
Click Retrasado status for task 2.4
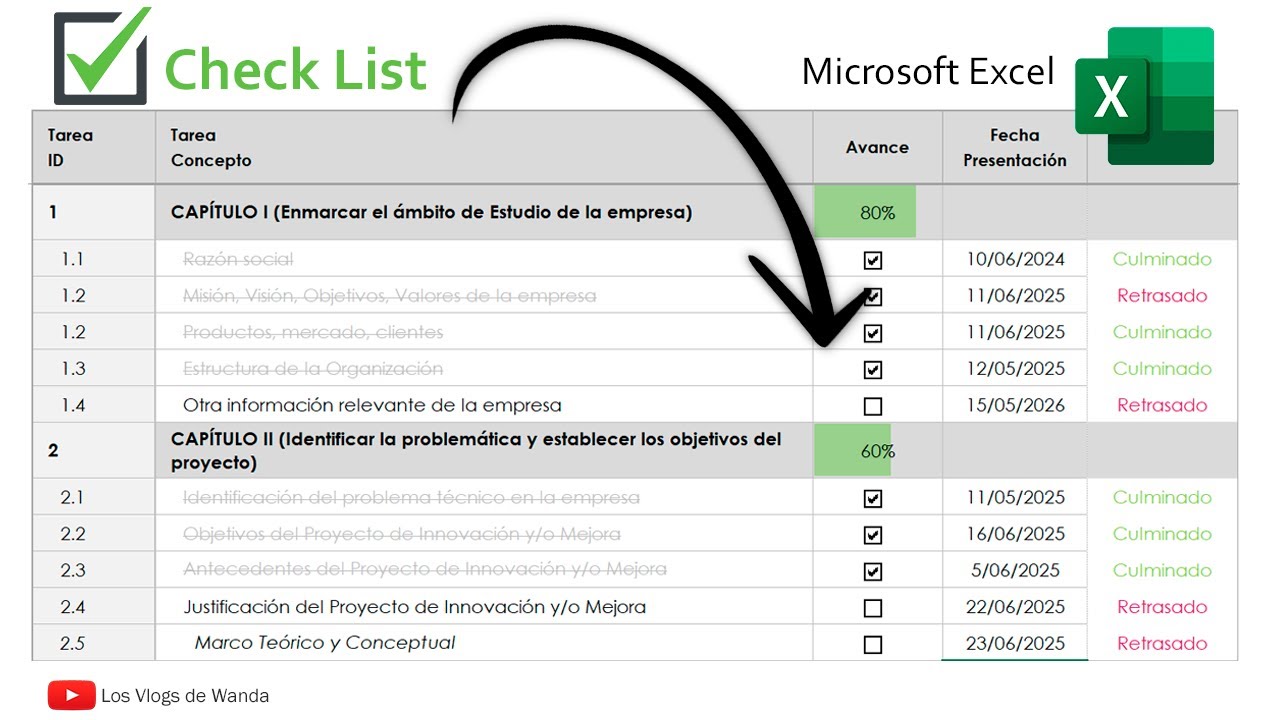click(1162, 606)
